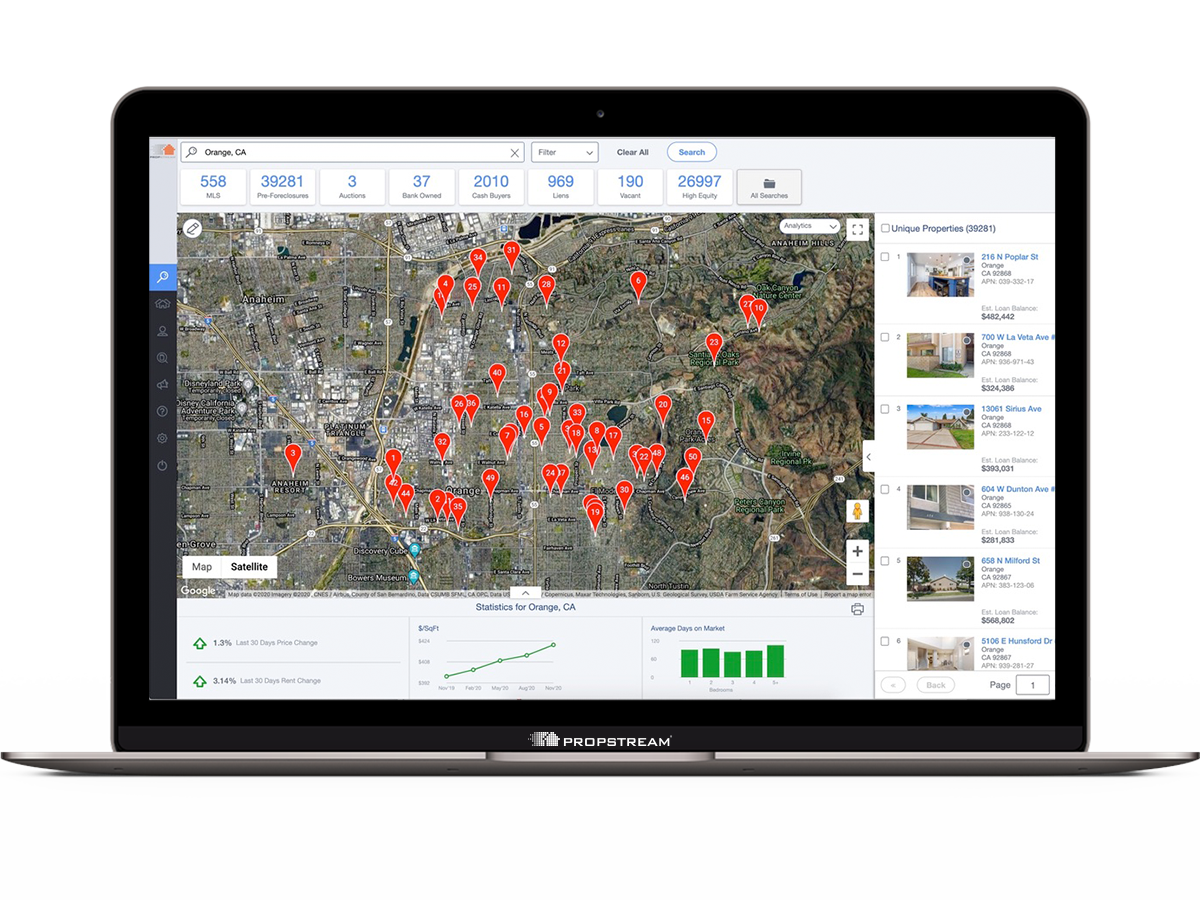
Task: Switch to the Map tab
Action: click(202, 566)
